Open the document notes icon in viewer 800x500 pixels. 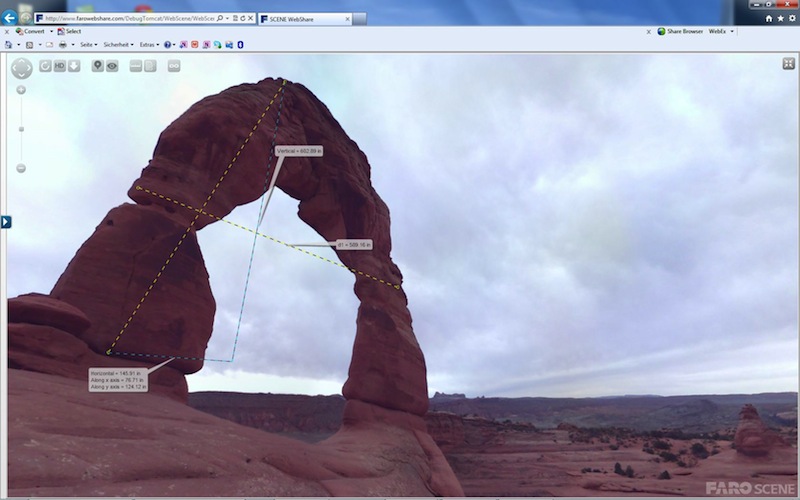click(x=150, y=66)
